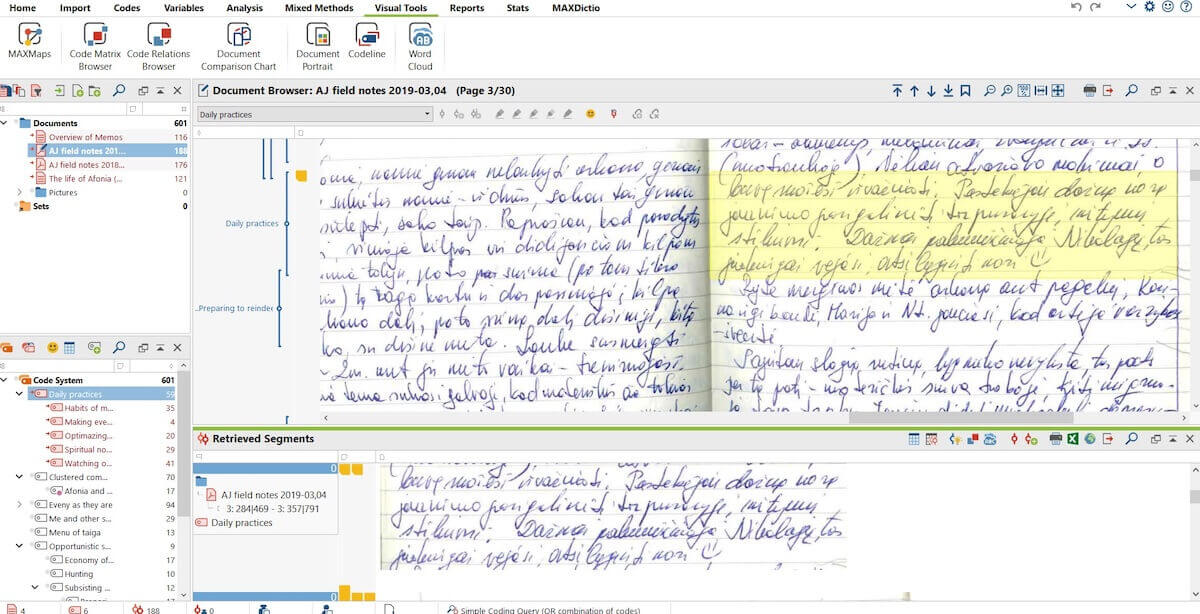Screen dimensions: 1200x614
Task: Click Daily practices coding stripe label
Action: (x=252, y=223)
